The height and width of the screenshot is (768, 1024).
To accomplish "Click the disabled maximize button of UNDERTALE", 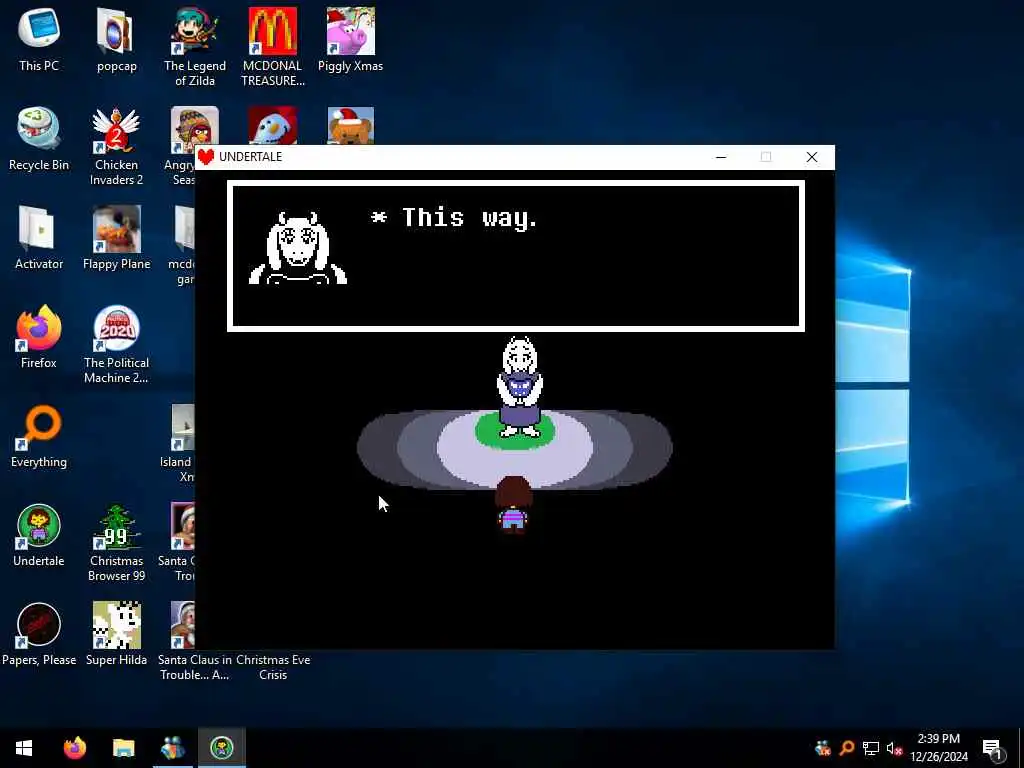I will click(766, 157).
